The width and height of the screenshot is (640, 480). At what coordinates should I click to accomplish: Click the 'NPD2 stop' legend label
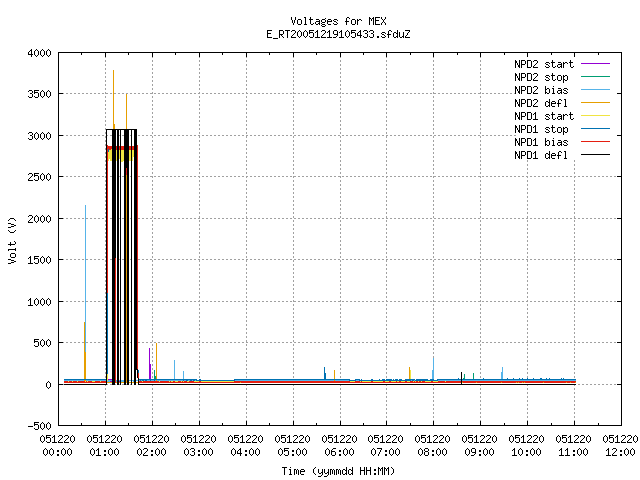[x=541, y=77]
